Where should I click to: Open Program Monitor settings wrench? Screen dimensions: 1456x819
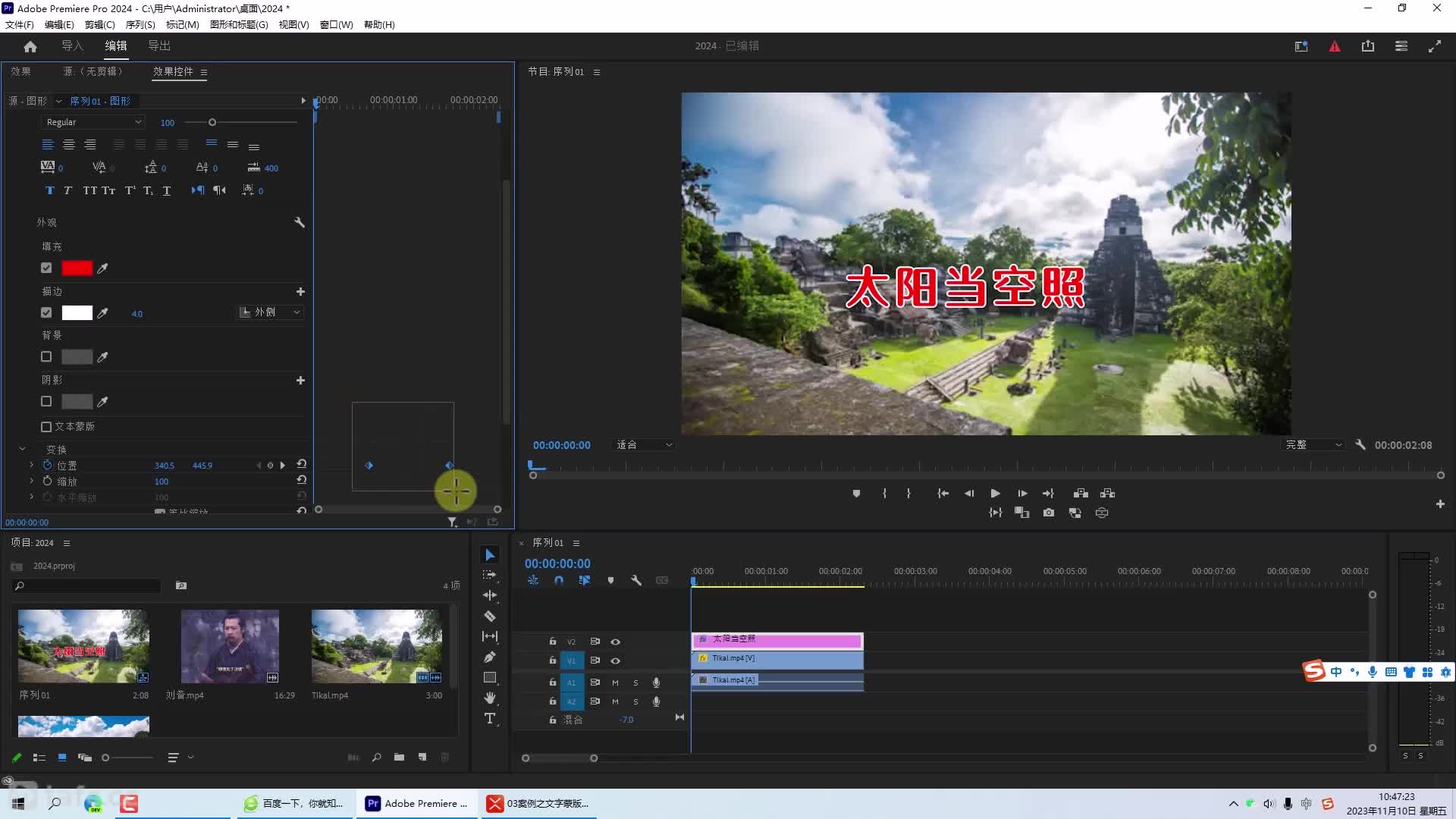[1360, 444]
